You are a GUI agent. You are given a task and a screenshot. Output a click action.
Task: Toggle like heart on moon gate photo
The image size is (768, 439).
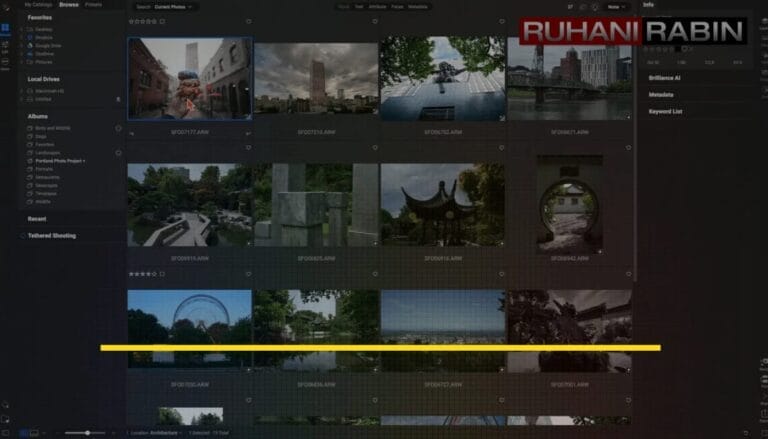pos(628,148)
